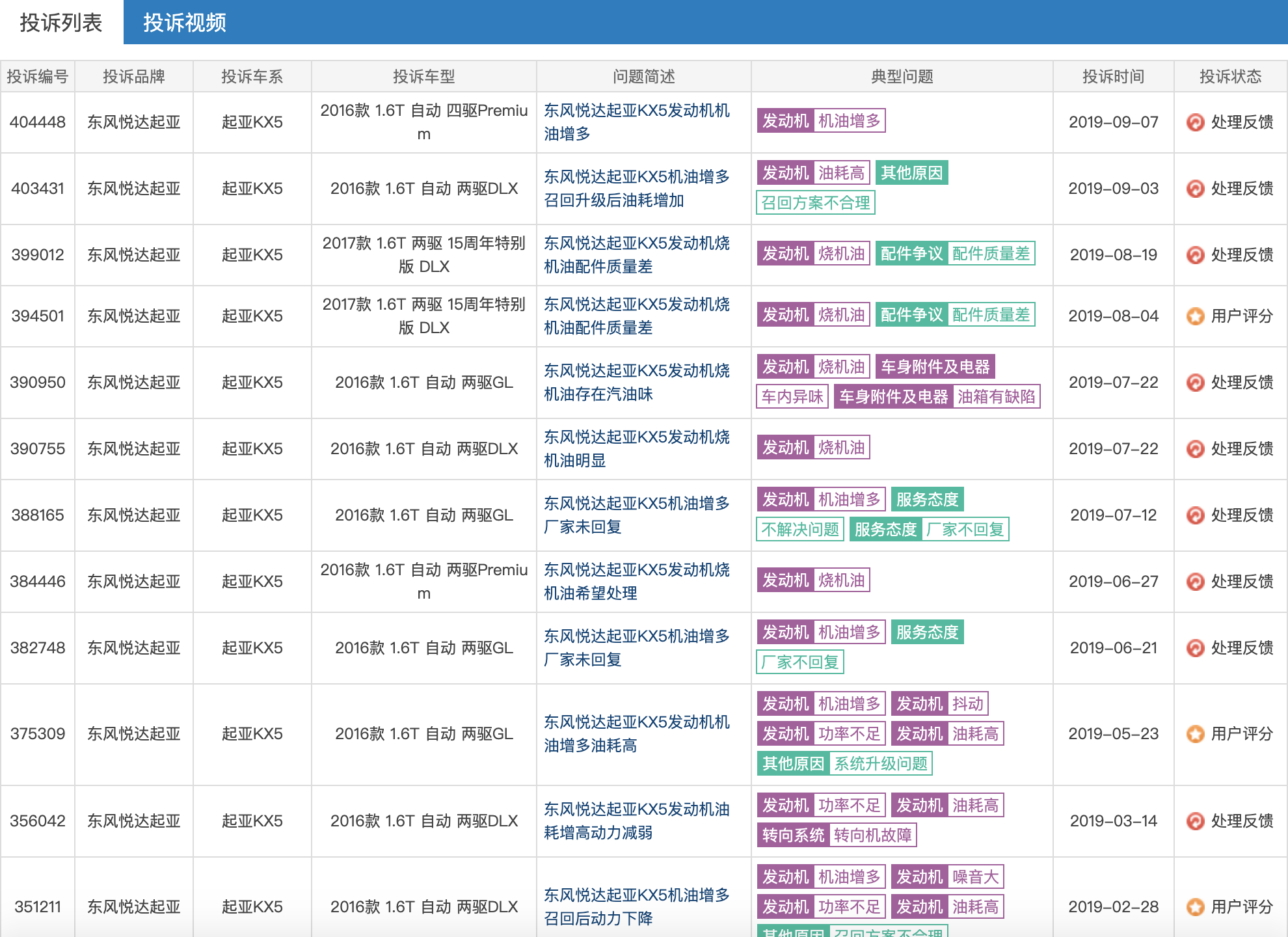Click the 油箱有缺陷 tag
The height and width of the screenshot is (937, 1288).
pos(996,397)
